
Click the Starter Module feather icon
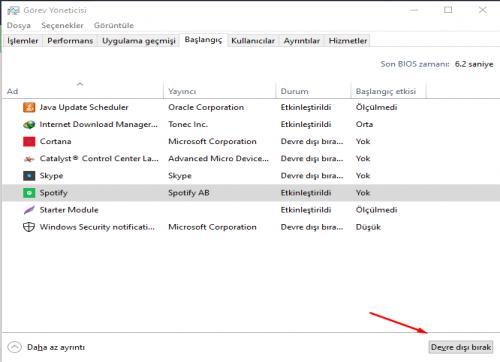[29, 210]
